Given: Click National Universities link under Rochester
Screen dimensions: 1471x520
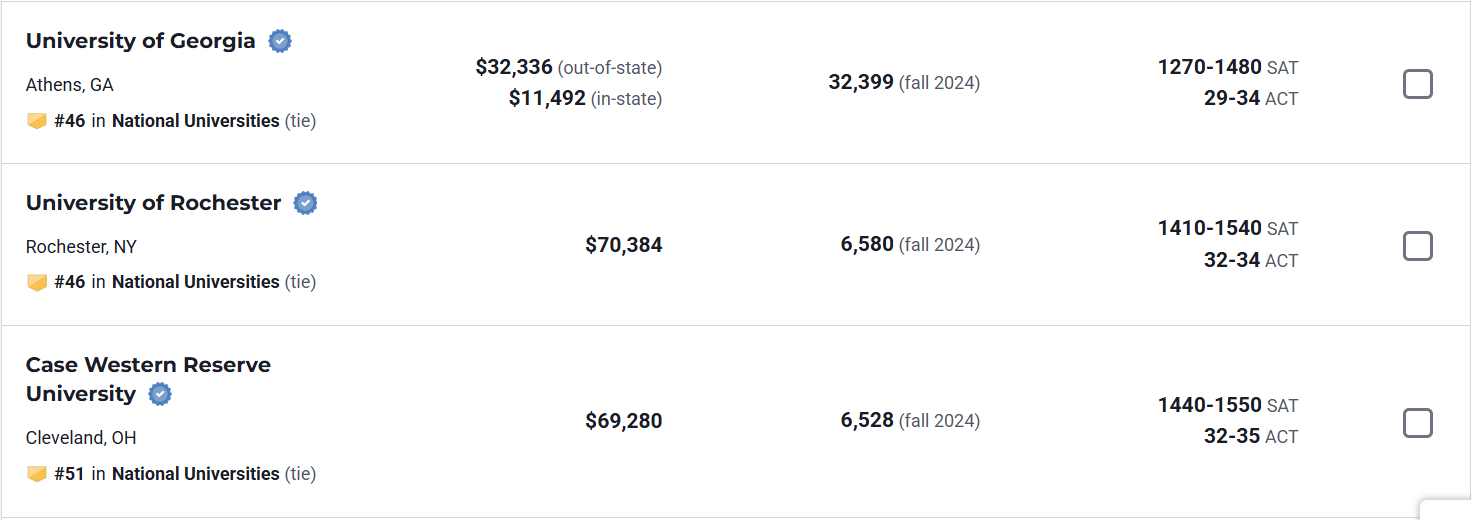Looking at the screenshot, I should click(195, 283).
